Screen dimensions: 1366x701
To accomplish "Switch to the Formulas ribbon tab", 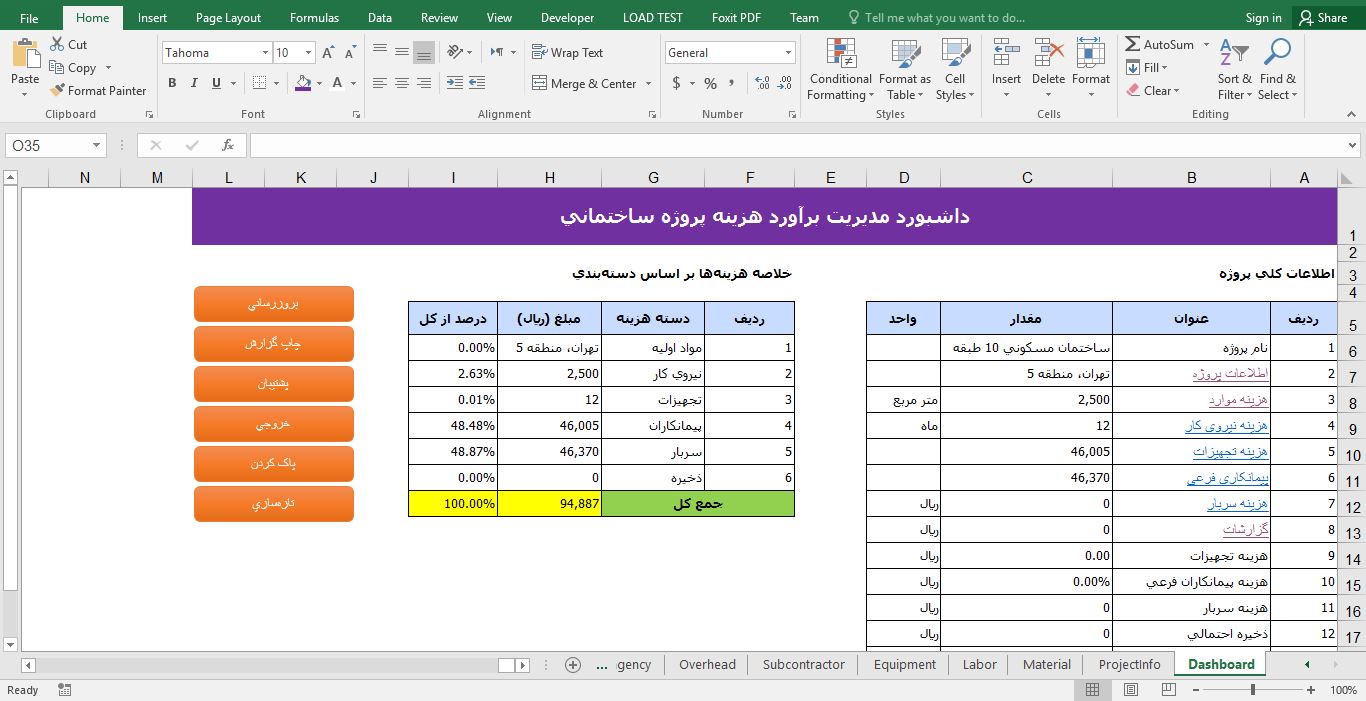I will [314, 17].
